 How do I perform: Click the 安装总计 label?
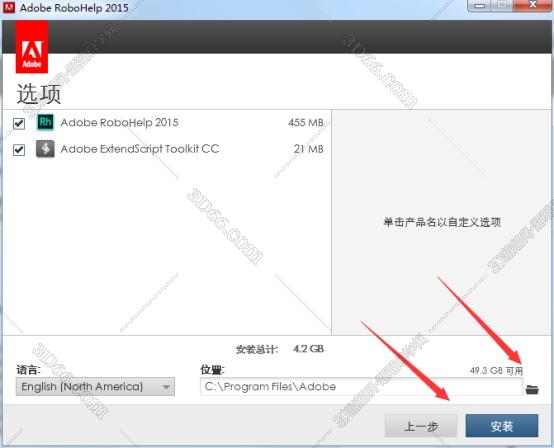pos(257,349)
